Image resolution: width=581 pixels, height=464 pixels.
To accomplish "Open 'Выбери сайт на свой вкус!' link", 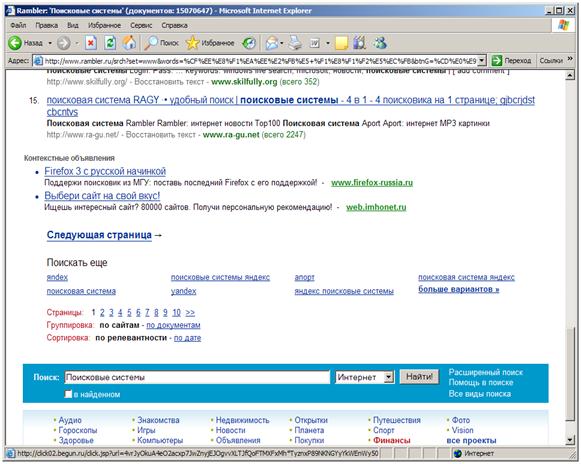I will pos(102,196).
